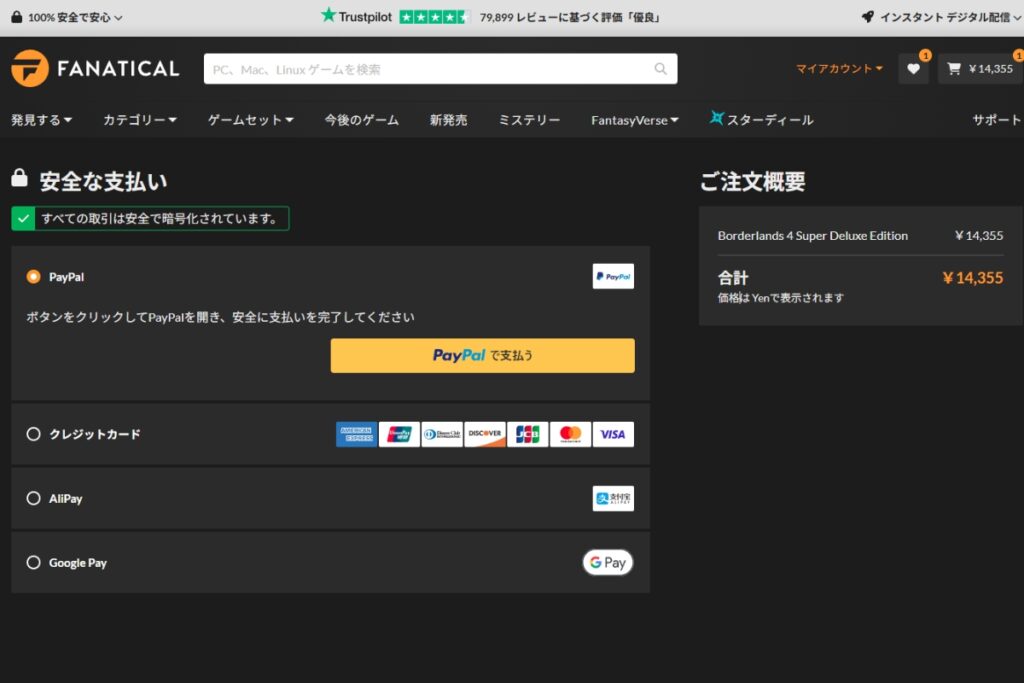Open the サポート menu item

click(x=997, y=119)
